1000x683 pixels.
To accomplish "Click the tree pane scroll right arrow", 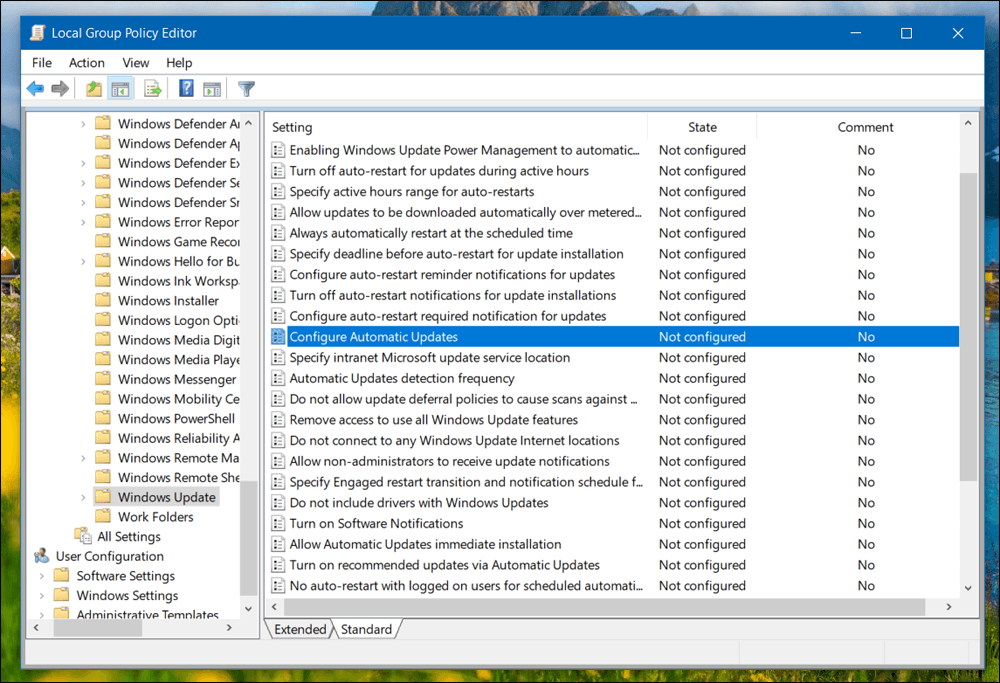I will (229, 628).
